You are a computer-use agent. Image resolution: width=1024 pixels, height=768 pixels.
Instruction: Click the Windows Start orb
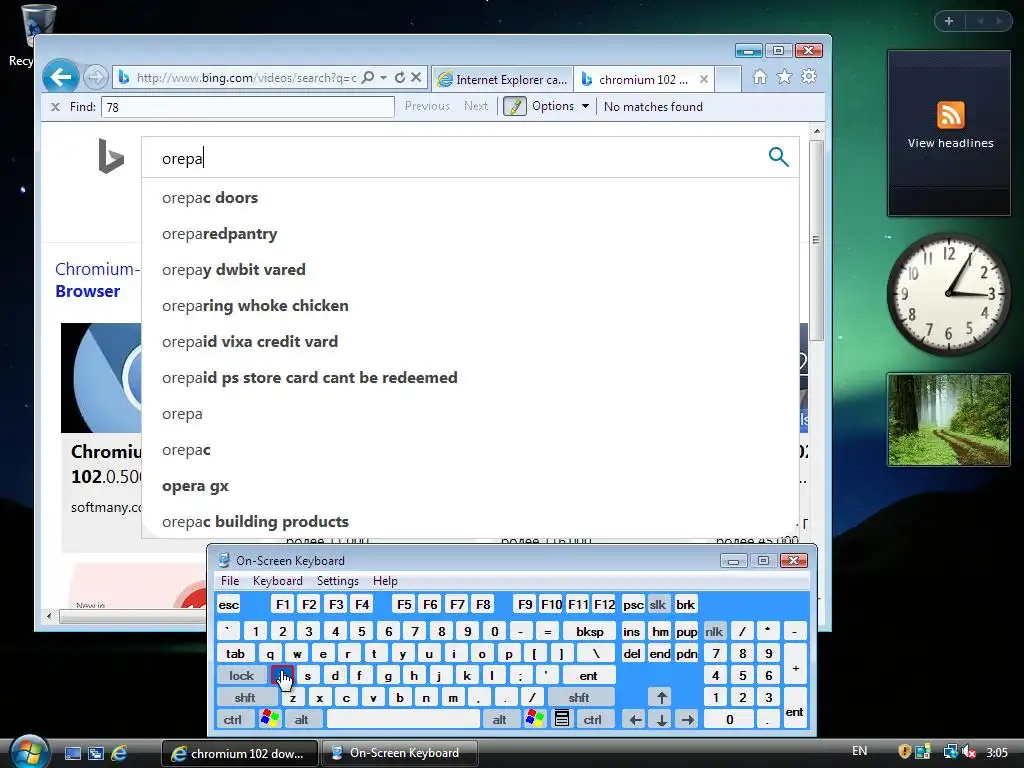(x=27, y=752)
